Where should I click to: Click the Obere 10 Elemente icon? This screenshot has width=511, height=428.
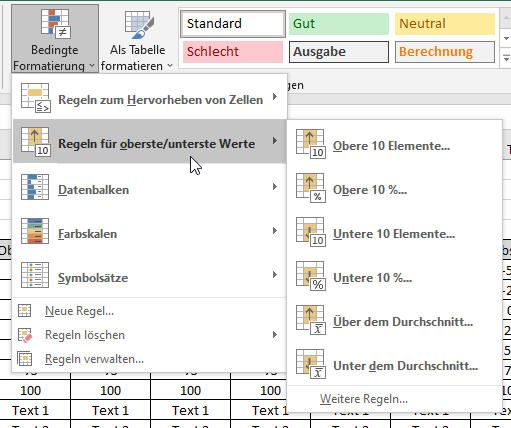click(x=311, y=144)
